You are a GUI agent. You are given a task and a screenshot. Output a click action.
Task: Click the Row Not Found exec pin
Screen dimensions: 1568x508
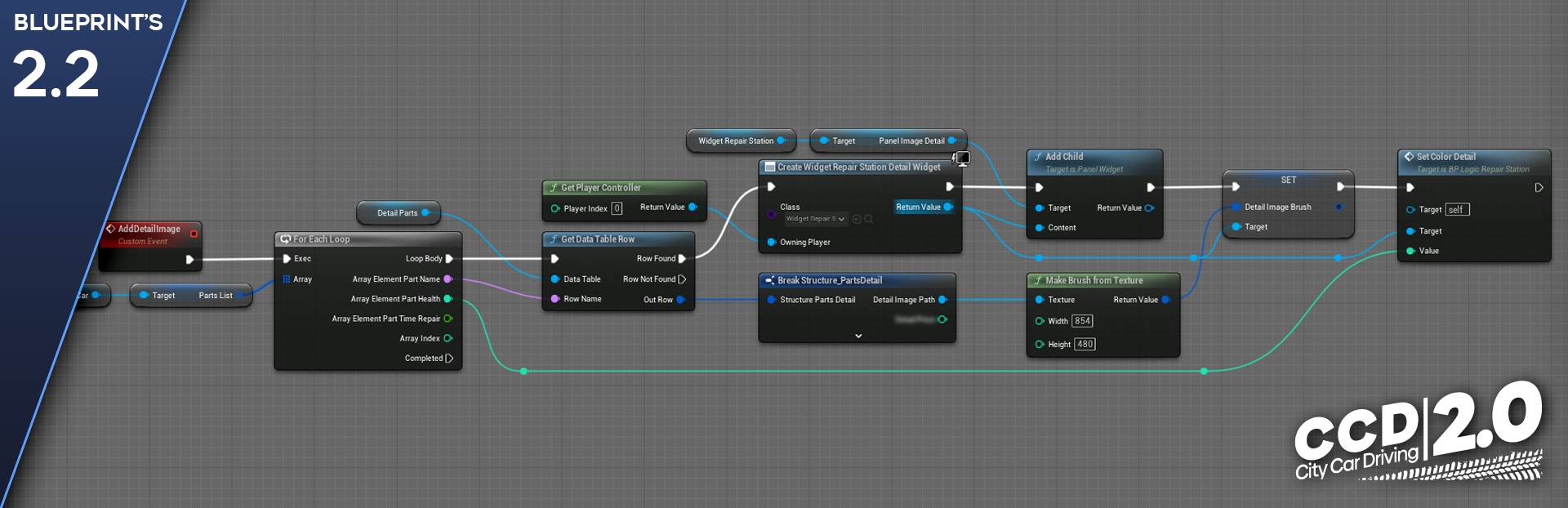coord(682,279)
